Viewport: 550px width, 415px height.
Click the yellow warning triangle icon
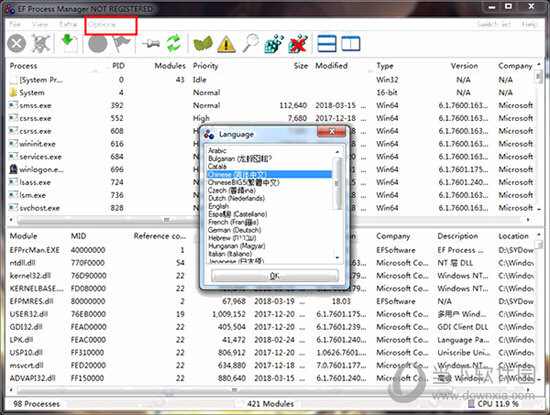(x=226, y=44)
